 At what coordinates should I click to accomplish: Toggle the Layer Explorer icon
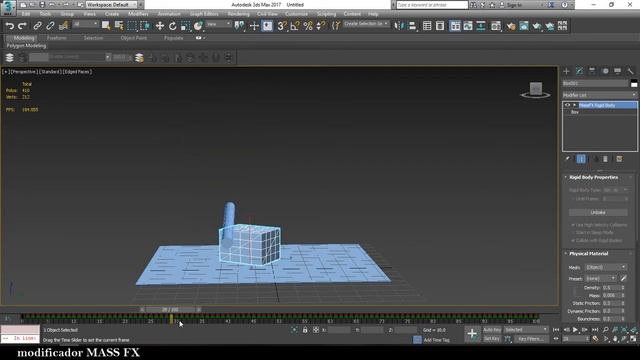coord(440,26)
